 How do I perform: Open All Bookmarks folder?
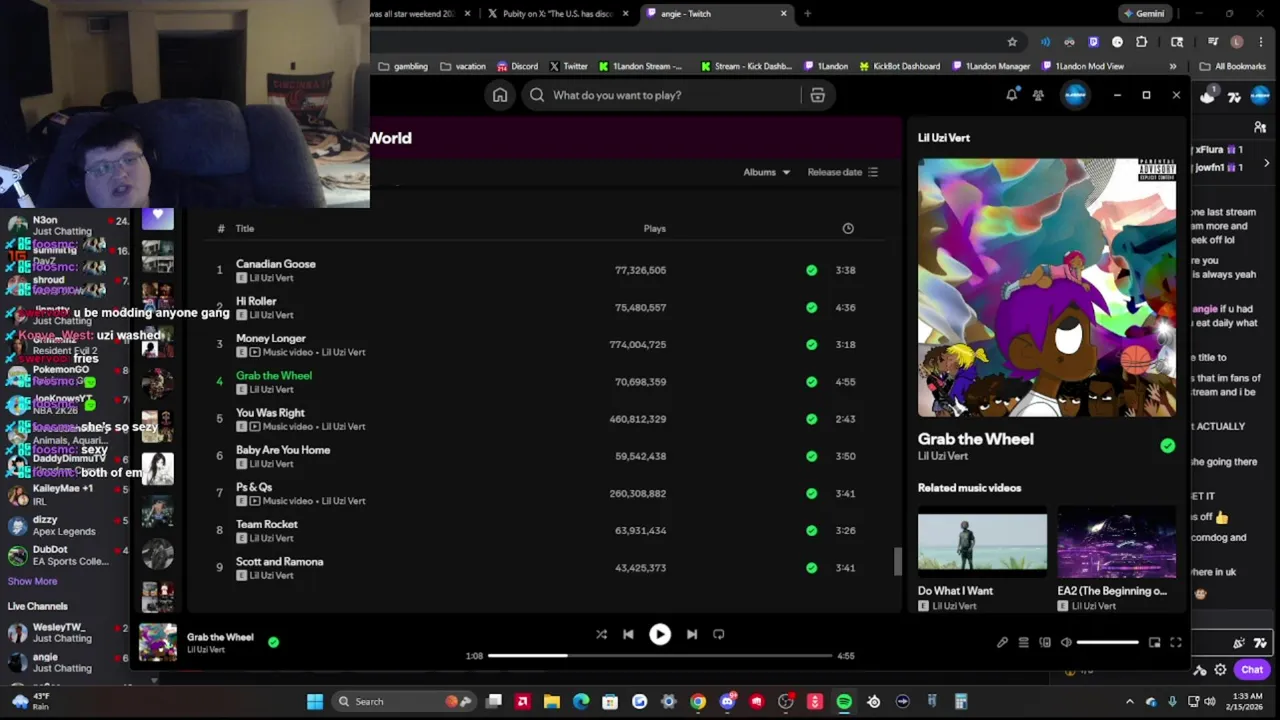click(x=1233, y=66)
